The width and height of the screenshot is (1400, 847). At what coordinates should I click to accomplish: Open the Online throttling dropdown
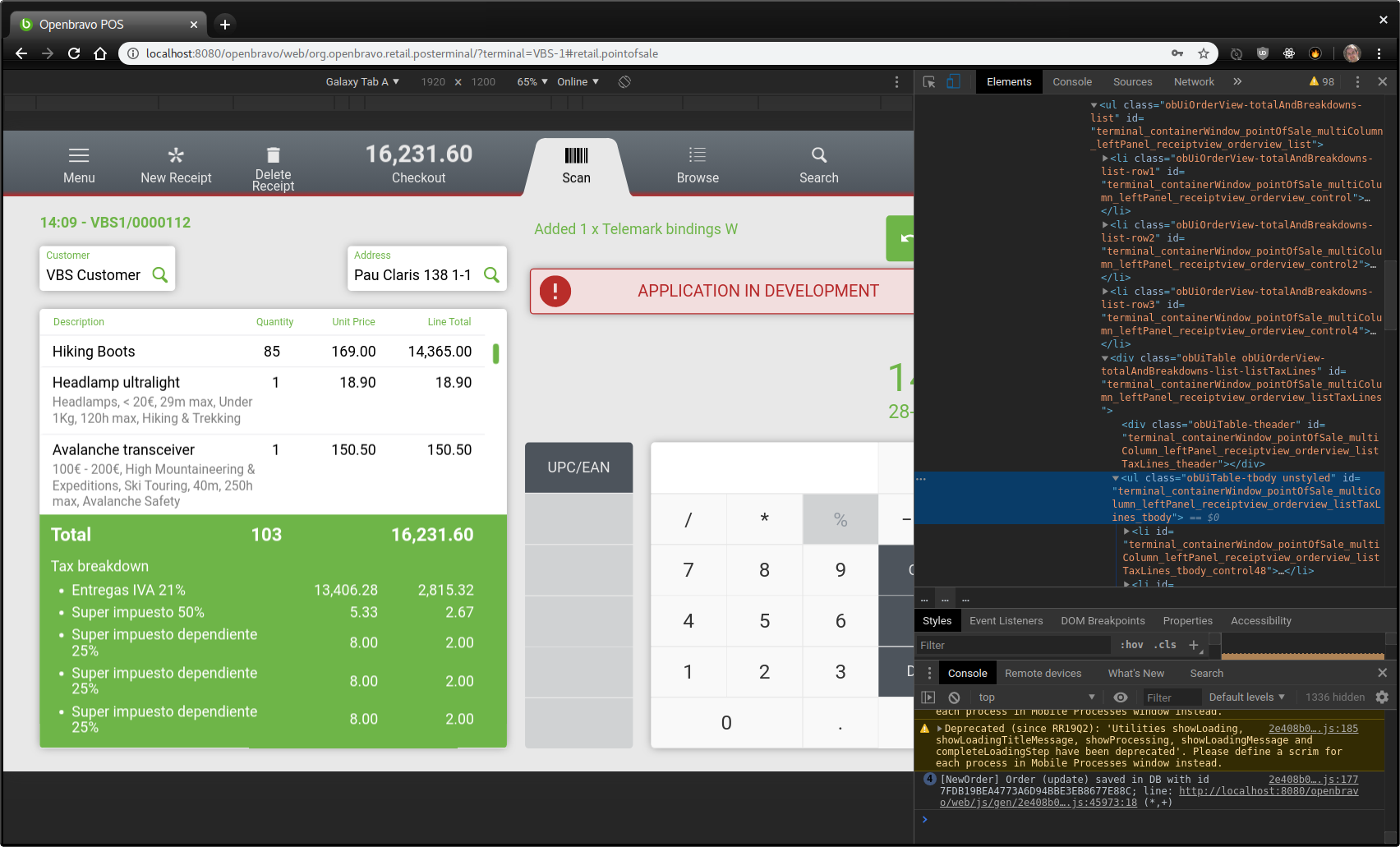[x=578, y=81]
